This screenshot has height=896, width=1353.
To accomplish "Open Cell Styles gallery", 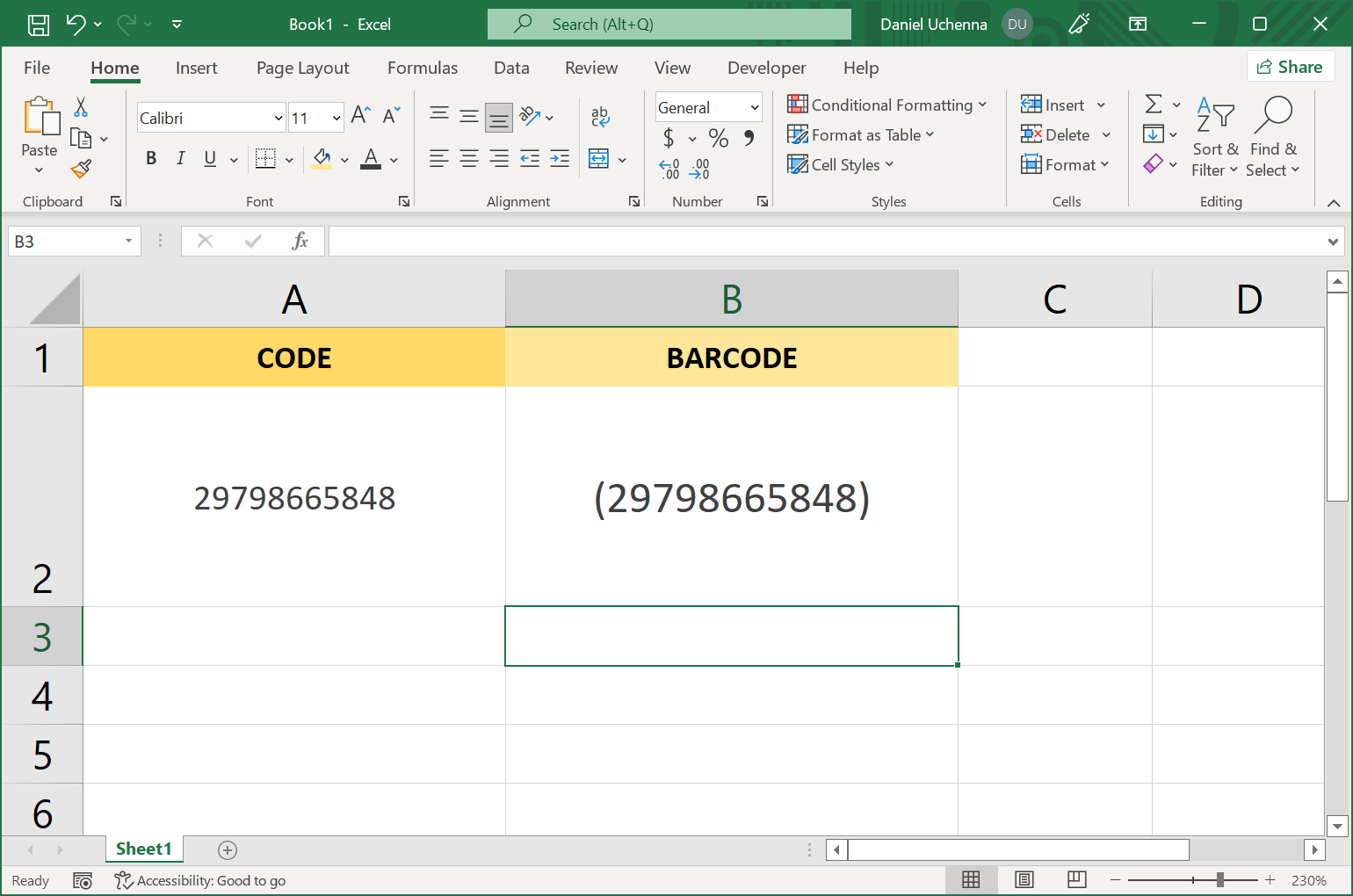I will point(841,164).
